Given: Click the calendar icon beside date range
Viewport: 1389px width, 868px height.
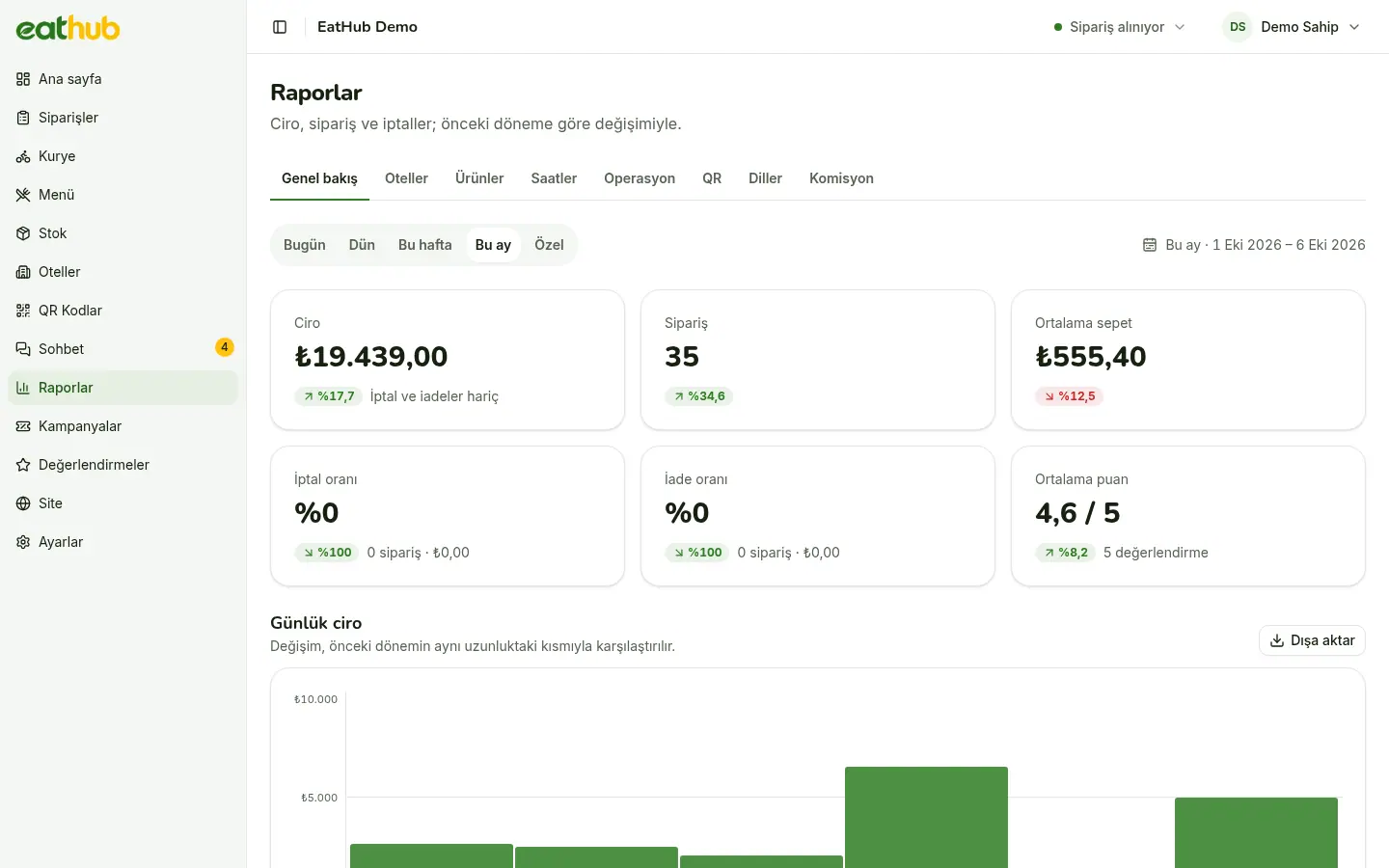Looking at the screenshot, I should 1150,245.
